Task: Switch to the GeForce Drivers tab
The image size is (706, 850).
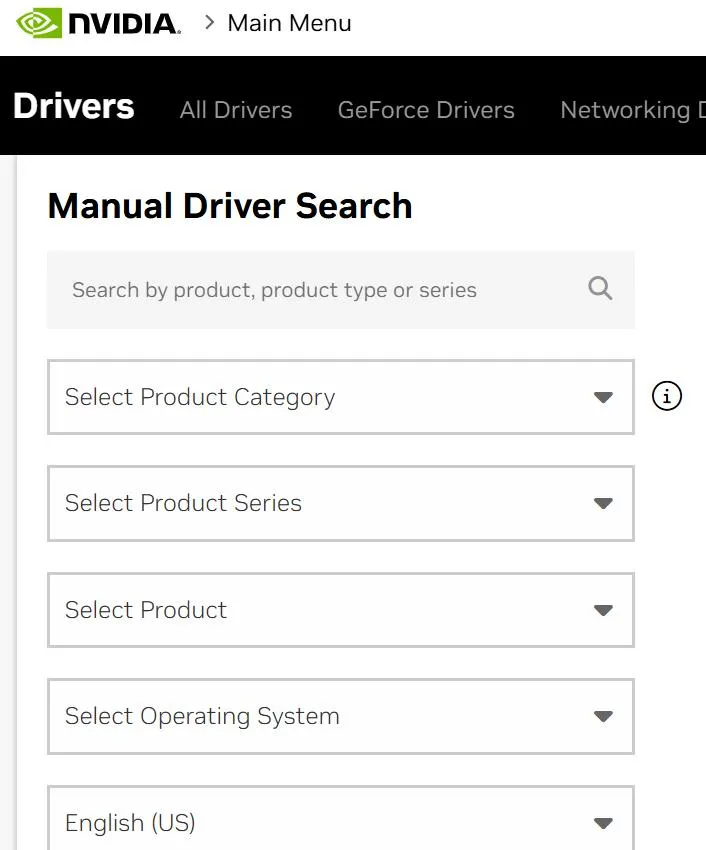Action: tap(426, 110)
